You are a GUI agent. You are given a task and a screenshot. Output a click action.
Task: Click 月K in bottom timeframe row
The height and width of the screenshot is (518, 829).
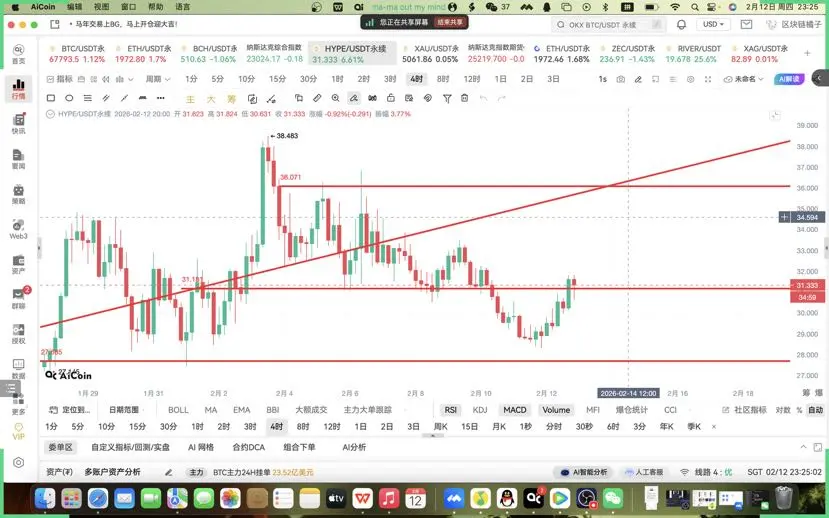click(499, 427)
